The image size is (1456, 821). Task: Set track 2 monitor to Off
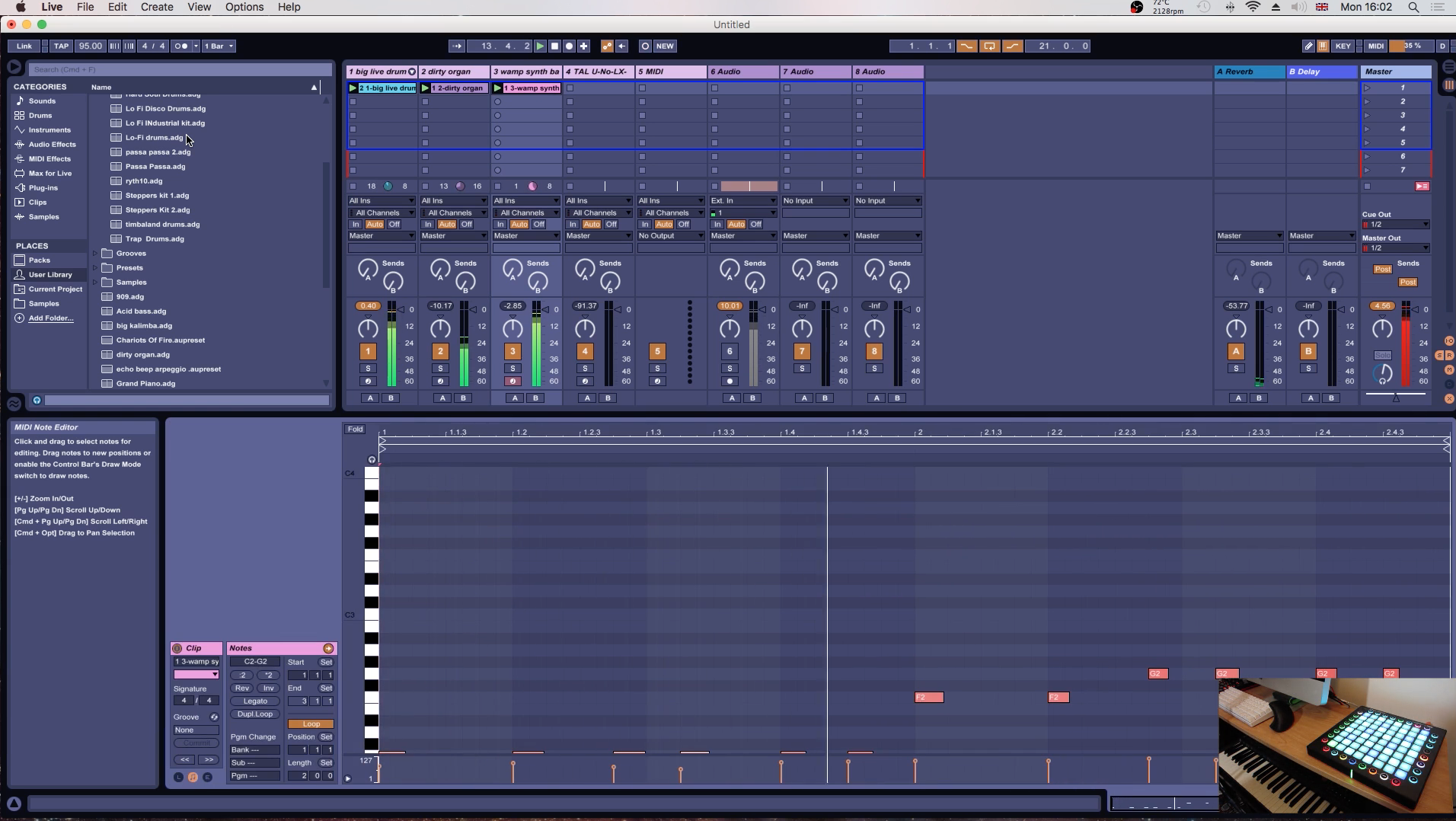467,224
